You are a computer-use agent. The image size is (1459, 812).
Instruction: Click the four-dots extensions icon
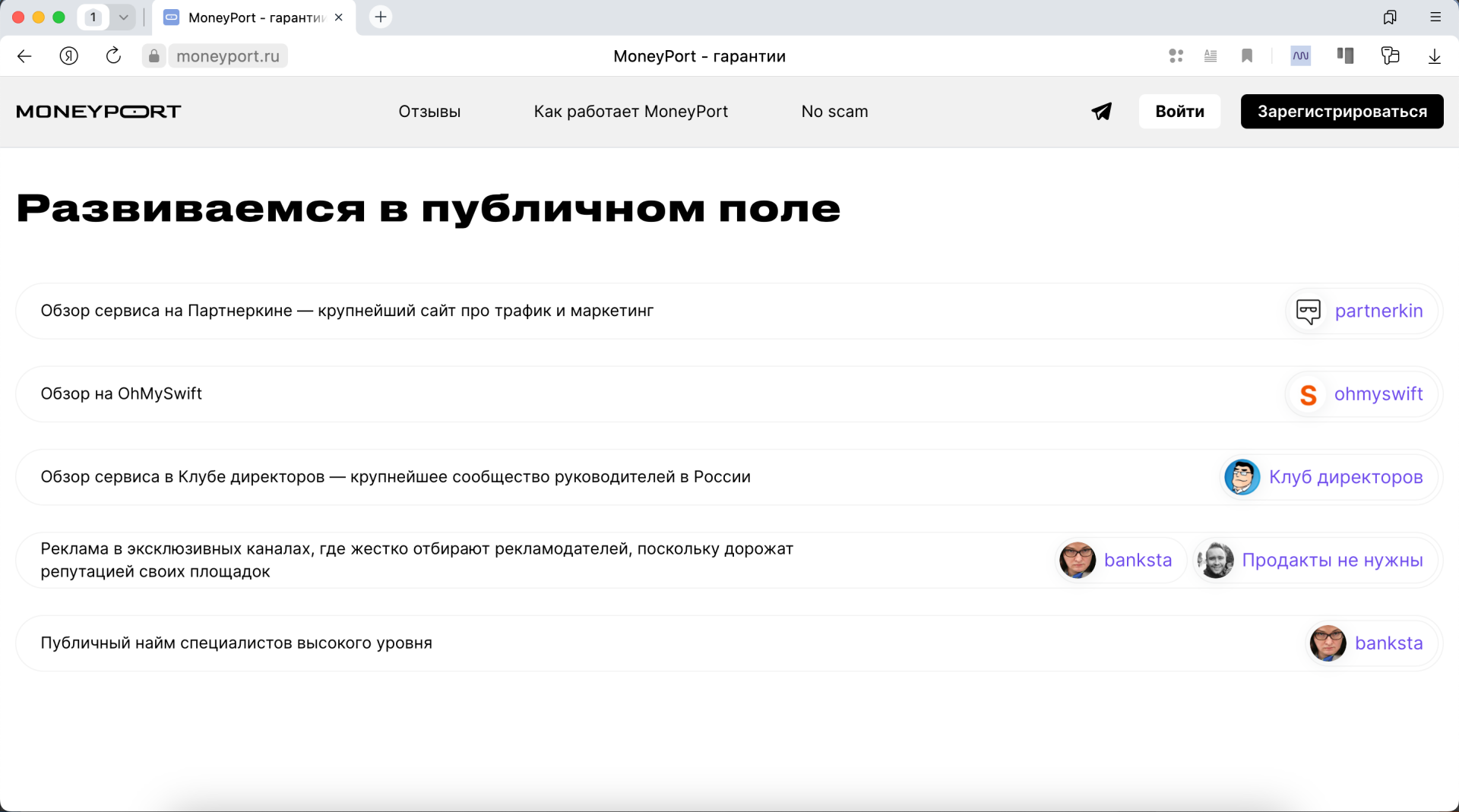point(1176,55)
